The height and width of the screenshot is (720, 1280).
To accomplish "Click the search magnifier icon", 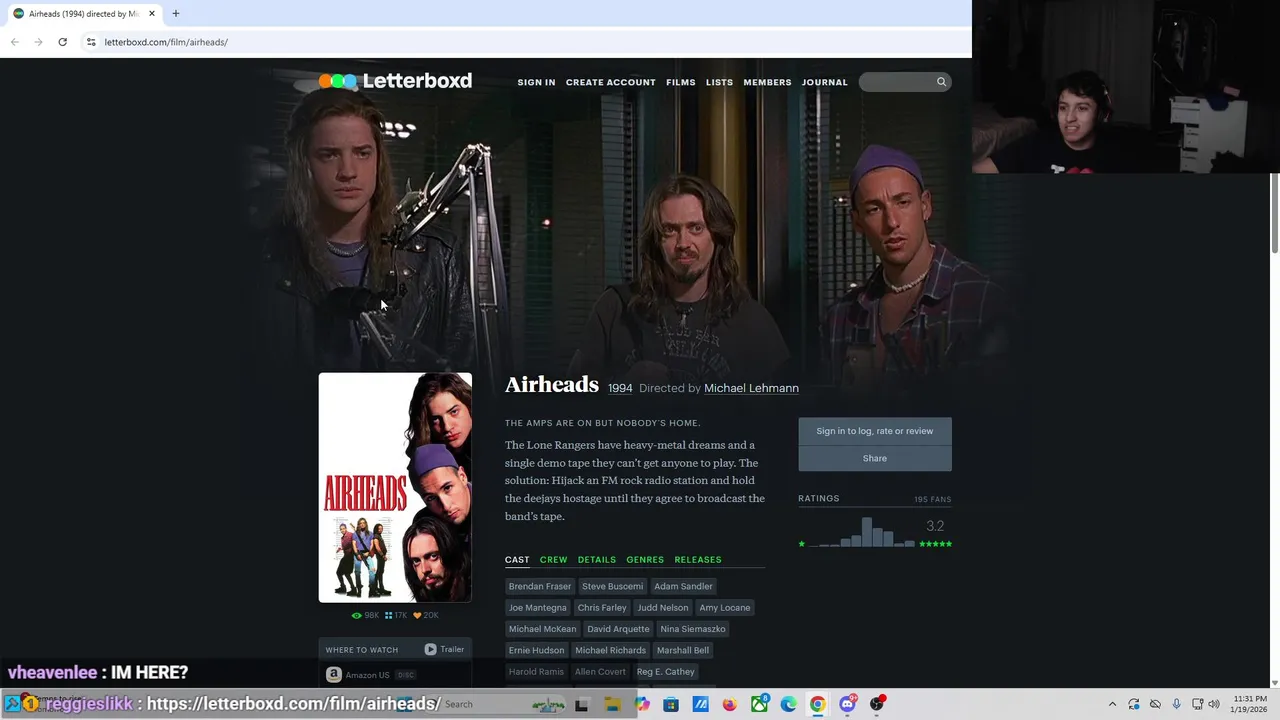I will tap(941, 82).
